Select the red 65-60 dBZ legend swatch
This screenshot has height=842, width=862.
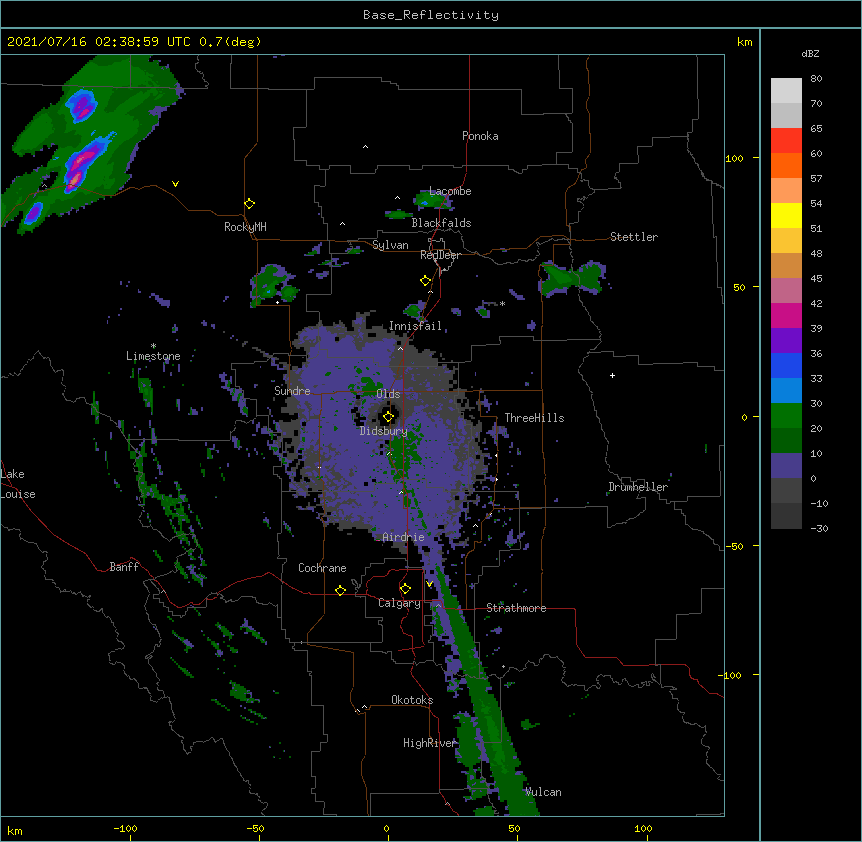786,140
